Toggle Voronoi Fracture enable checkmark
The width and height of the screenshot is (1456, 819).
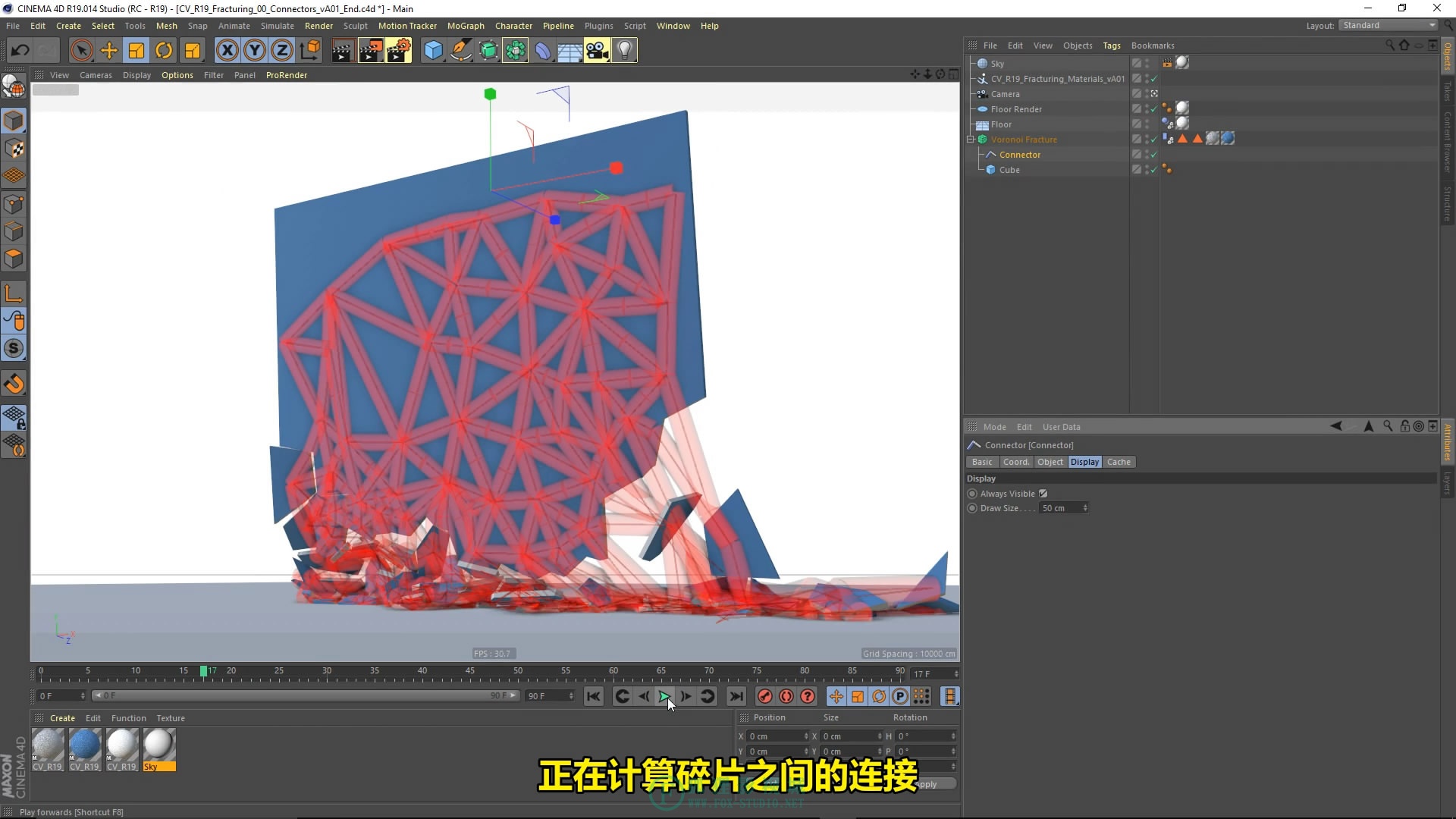[1153, 140]
